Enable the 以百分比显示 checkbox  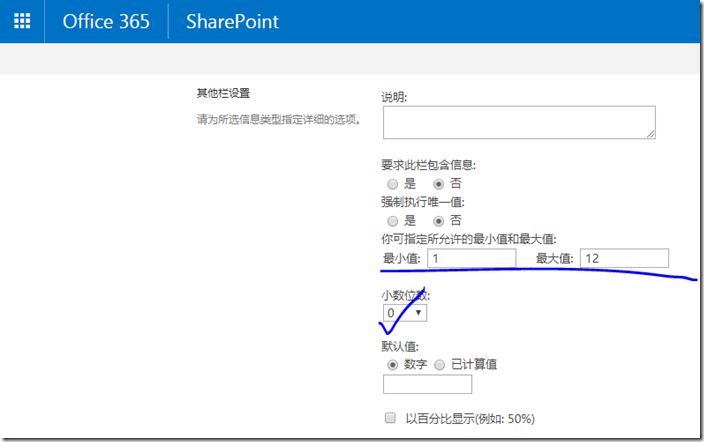coord(390,418)
